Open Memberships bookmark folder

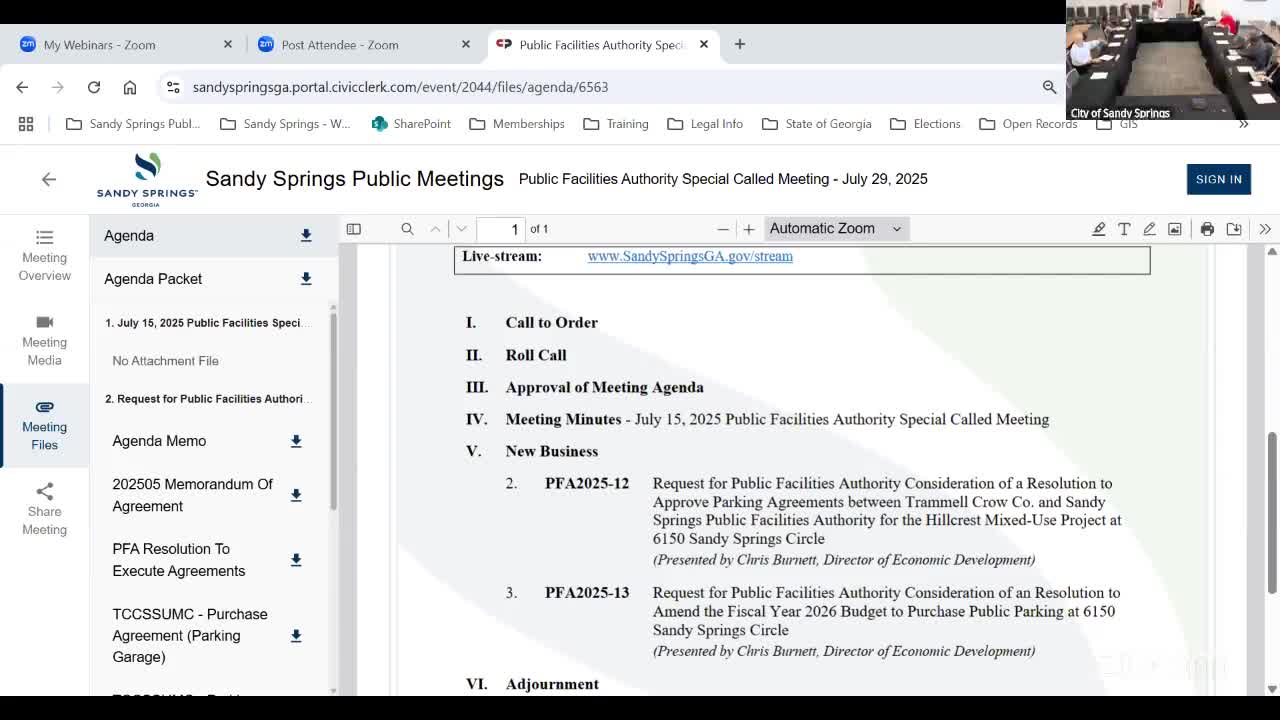tap(517, 124)
